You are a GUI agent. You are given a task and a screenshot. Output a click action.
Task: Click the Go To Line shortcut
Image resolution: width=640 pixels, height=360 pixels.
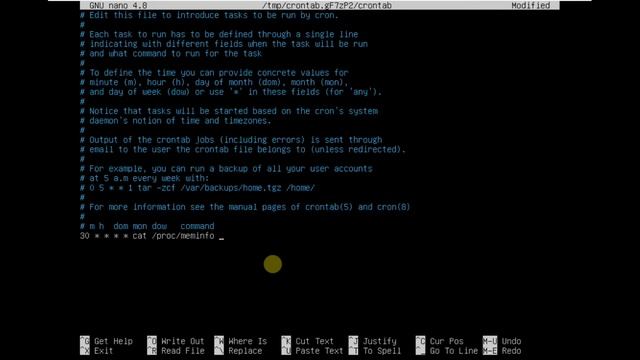[453, 351]
